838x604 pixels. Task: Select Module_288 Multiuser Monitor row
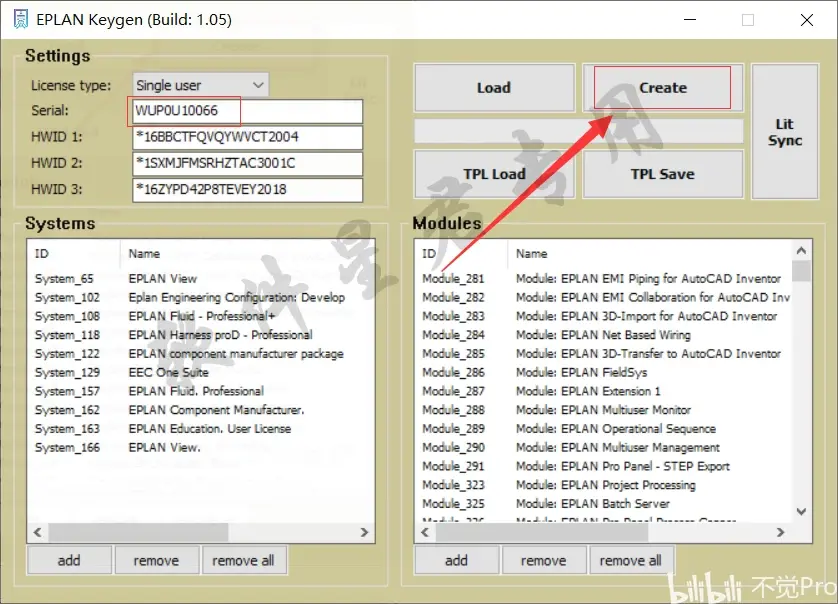point(603,409)
